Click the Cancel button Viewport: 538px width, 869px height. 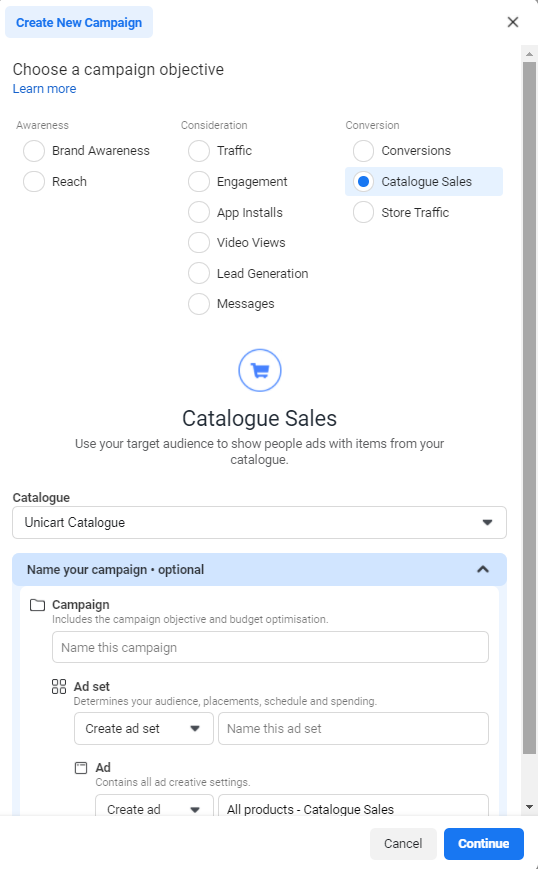[x=403, y=844]
